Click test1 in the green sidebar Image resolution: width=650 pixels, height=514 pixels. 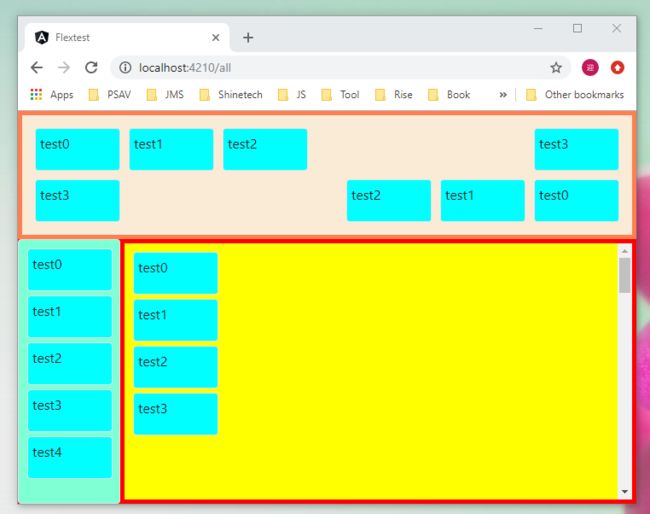pyautogui.click(x=70, y=317)
